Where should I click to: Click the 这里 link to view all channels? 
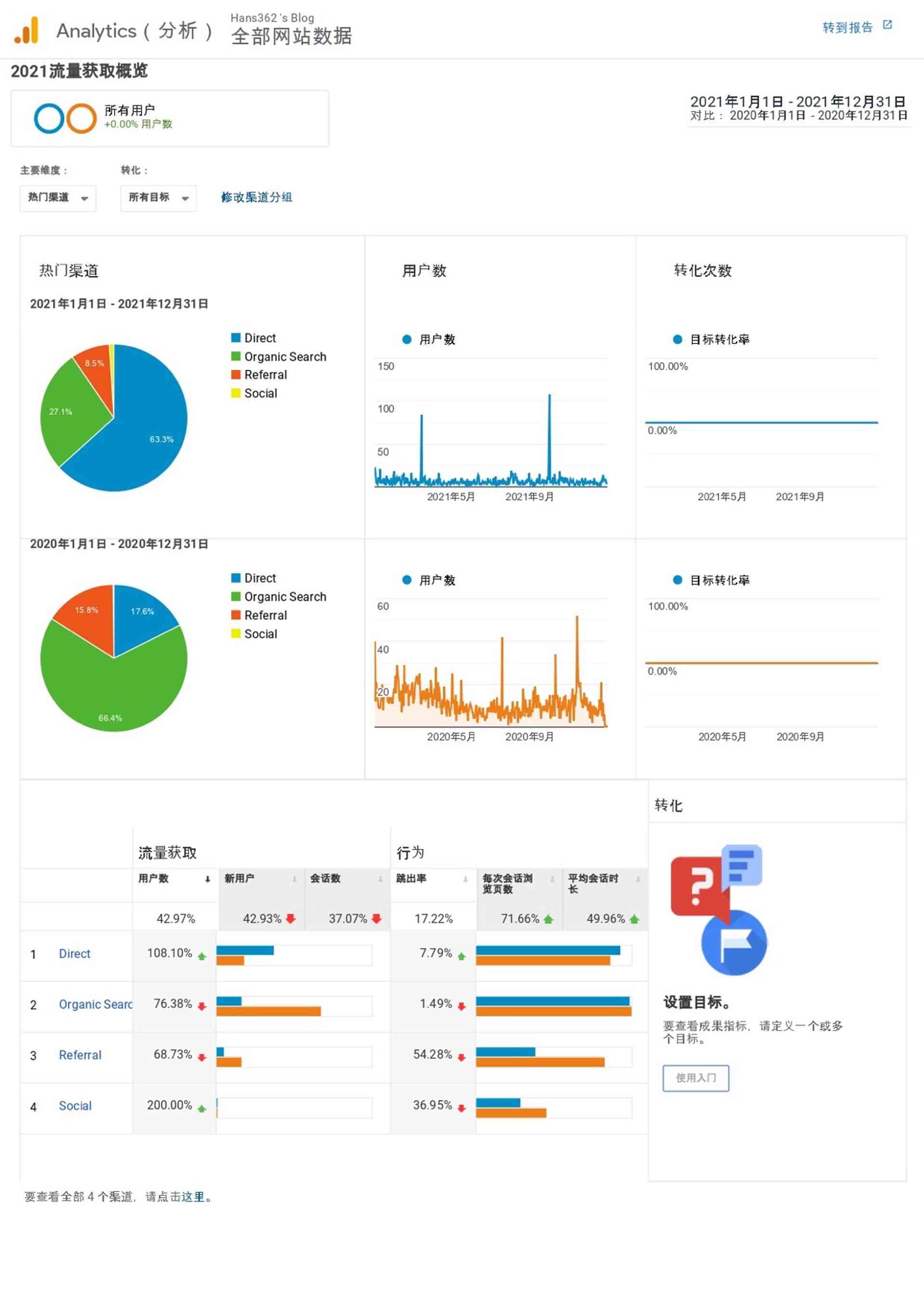(x=193, y=1198)
